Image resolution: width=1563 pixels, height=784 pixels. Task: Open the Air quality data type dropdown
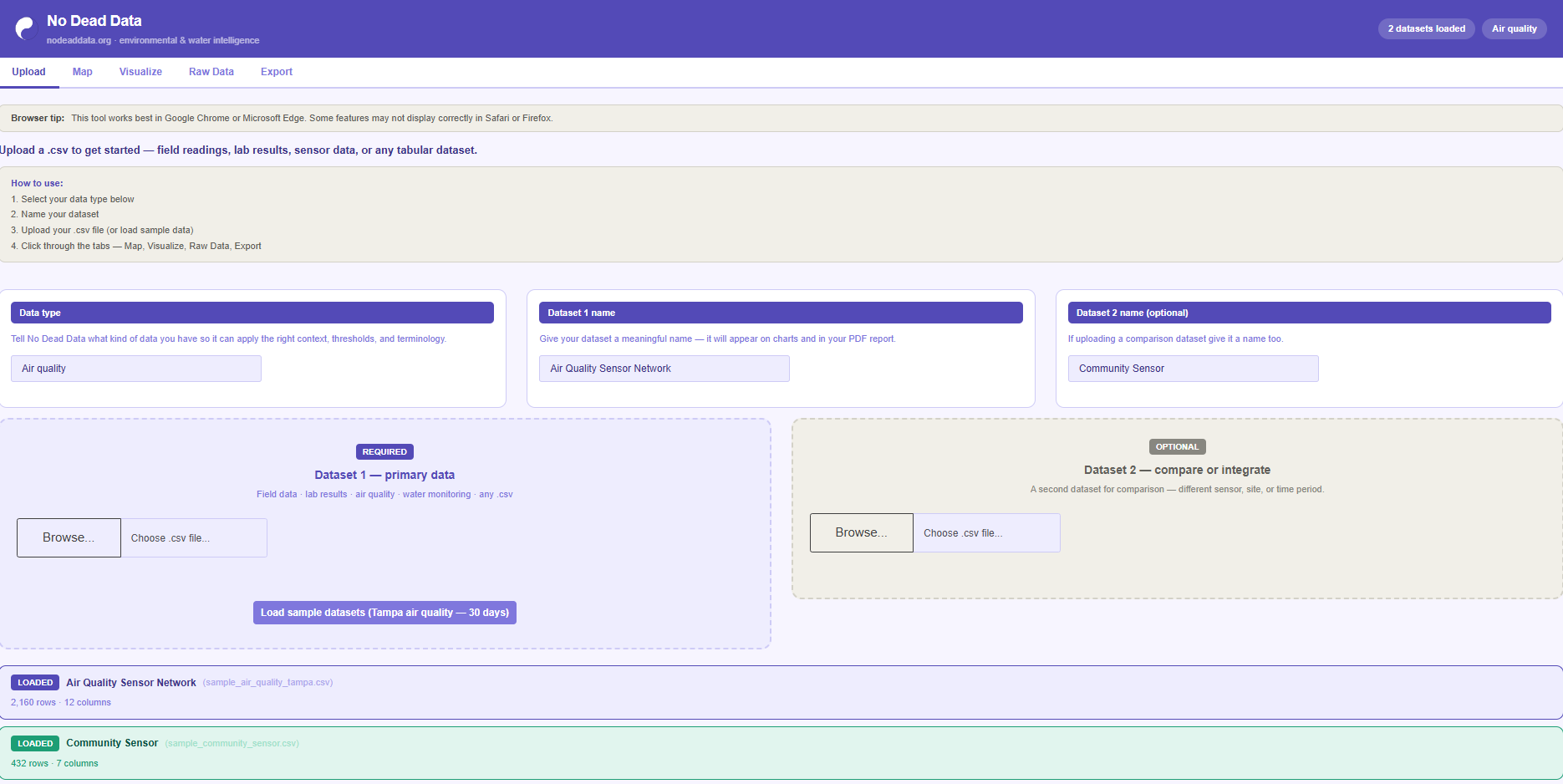135,369
